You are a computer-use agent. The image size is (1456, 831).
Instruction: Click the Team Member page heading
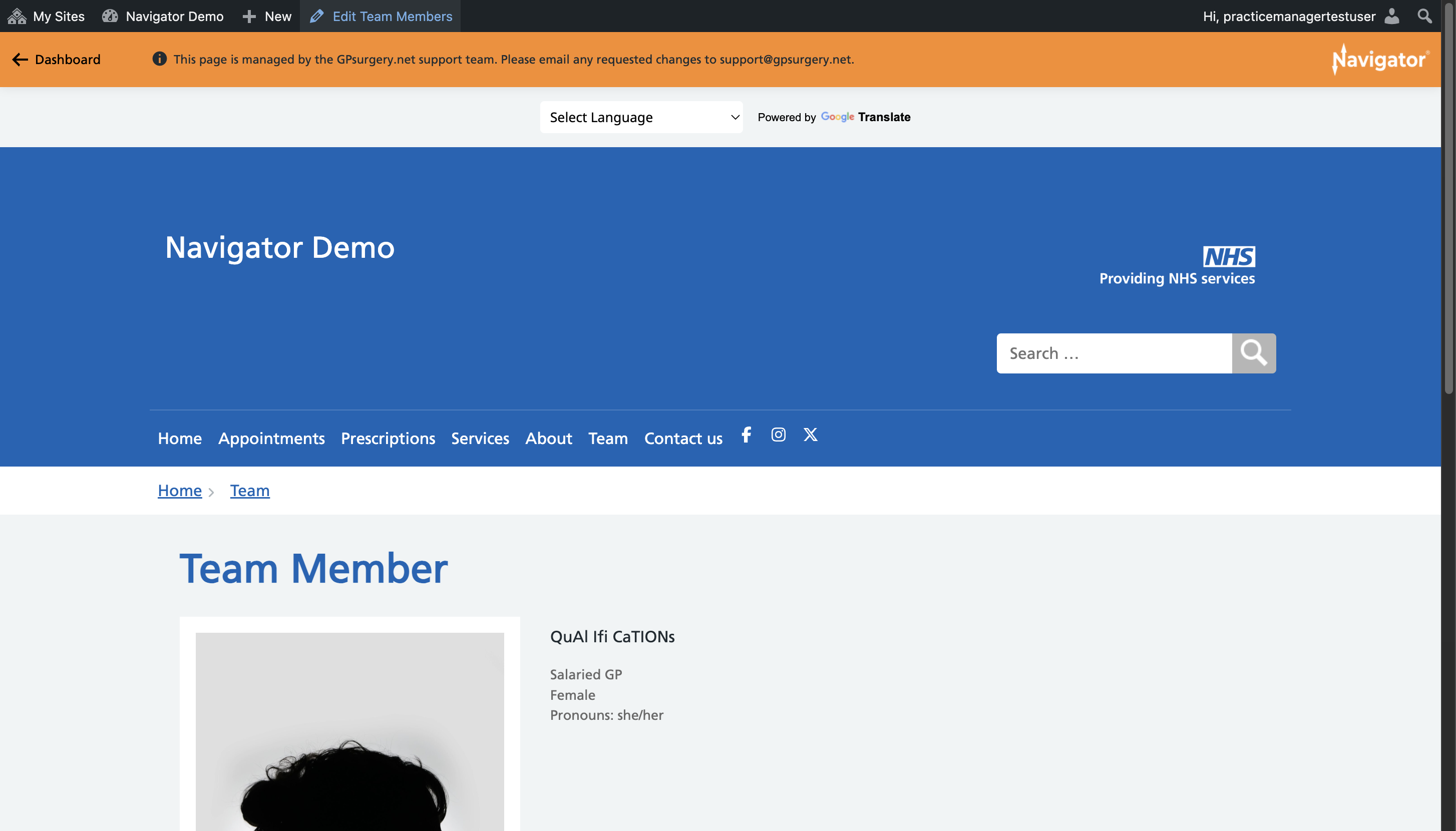[x=313, y=569]
